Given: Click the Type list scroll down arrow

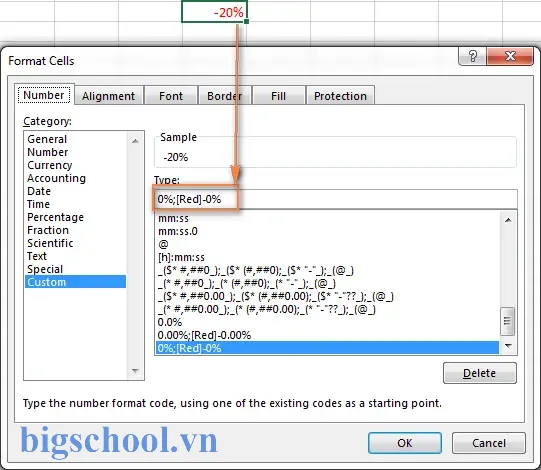Looking at the screenshot, I should [x=508, y=345].
